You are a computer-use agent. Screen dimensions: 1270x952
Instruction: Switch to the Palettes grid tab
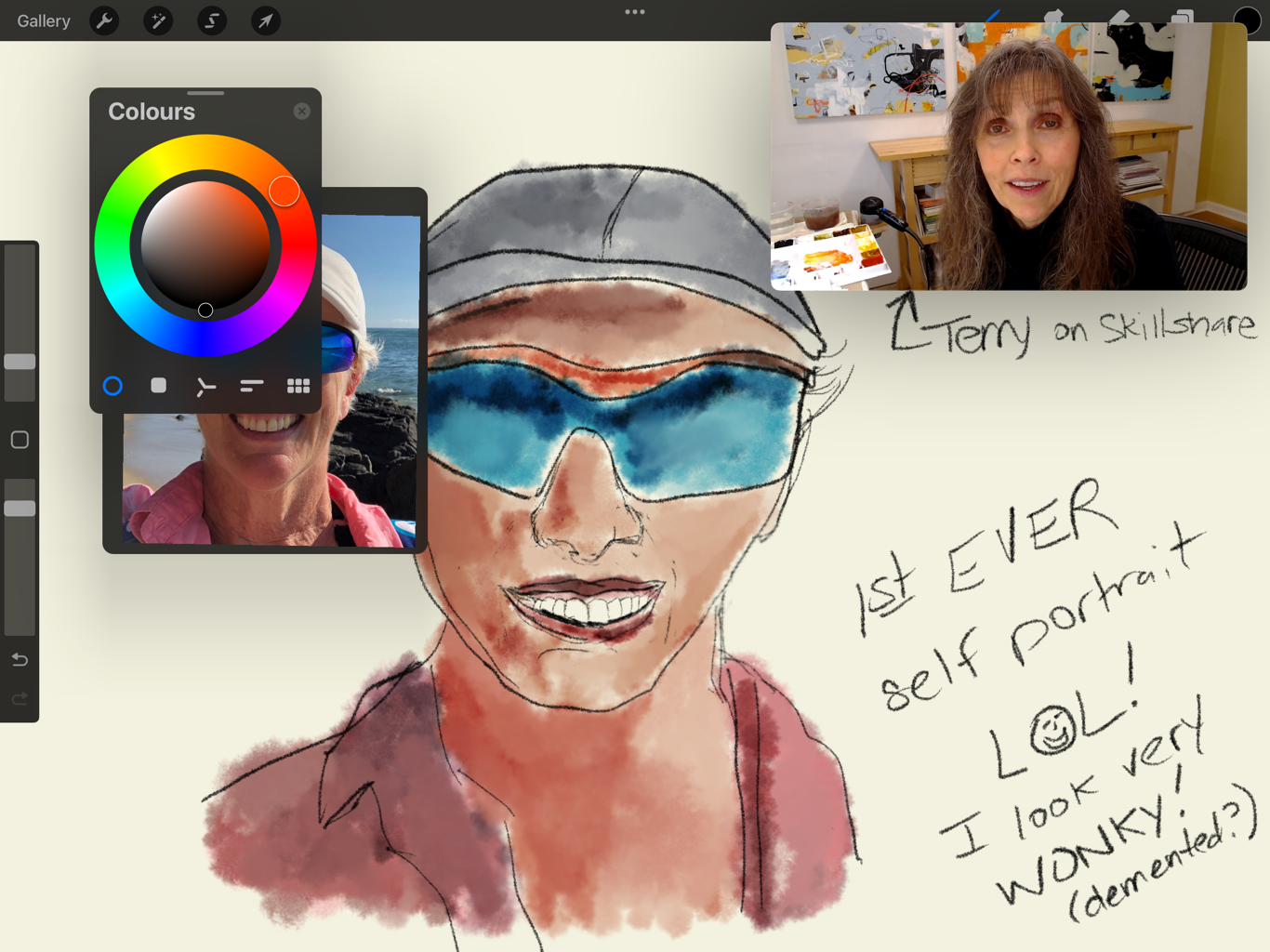pos(298,386)
